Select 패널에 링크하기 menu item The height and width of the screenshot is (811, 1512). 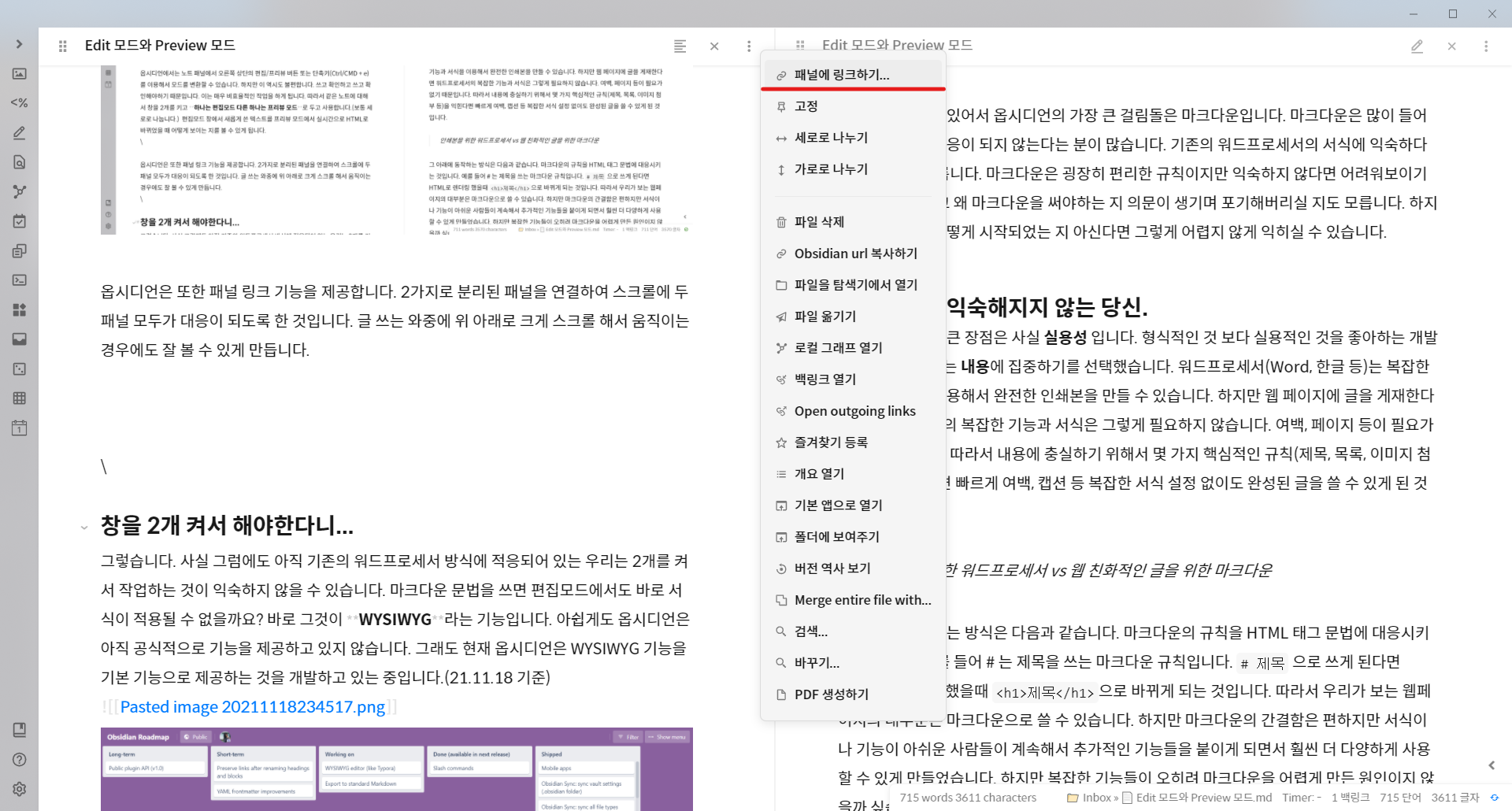[x=853, y=75]
